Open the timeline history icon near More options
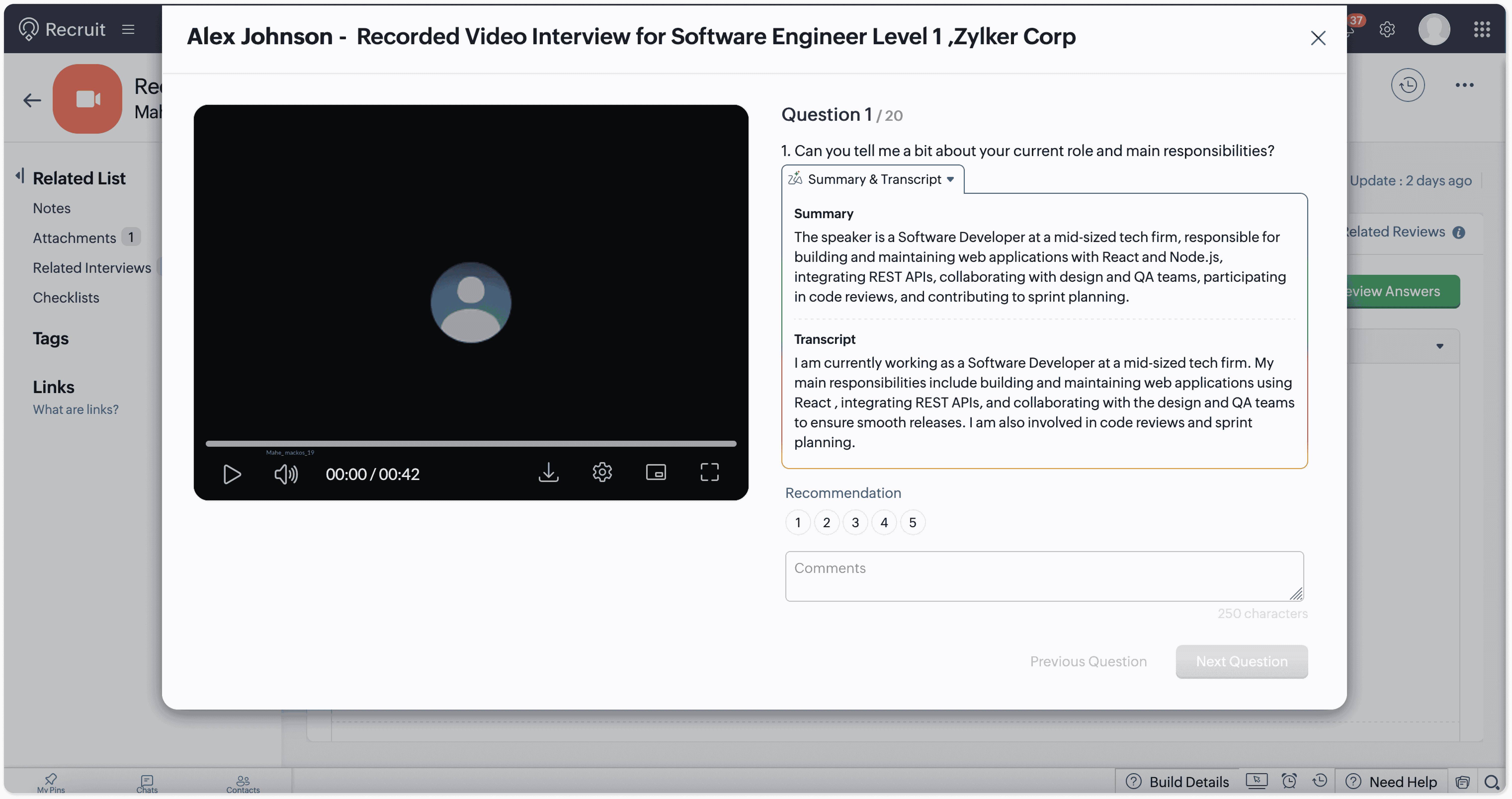Image resolution: width=1512 pixels, height=799 pixels. click(x=1408, y=85)
